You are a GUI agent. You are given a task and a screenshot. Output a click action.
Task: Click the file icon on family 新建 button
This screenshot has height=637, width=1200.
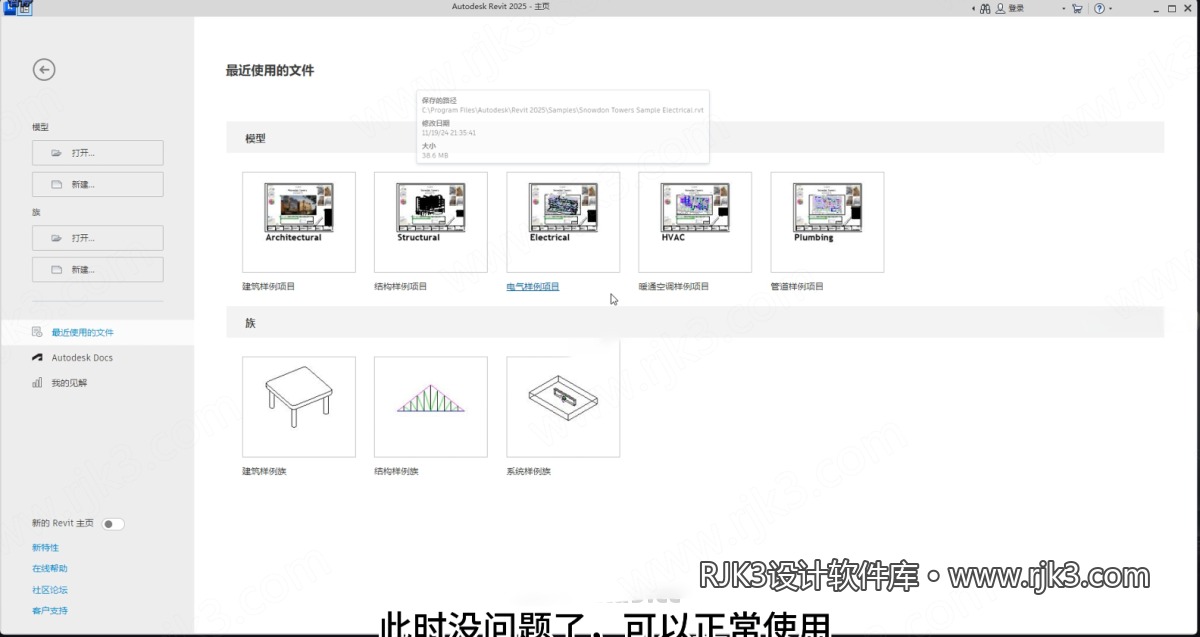(57, 270)
